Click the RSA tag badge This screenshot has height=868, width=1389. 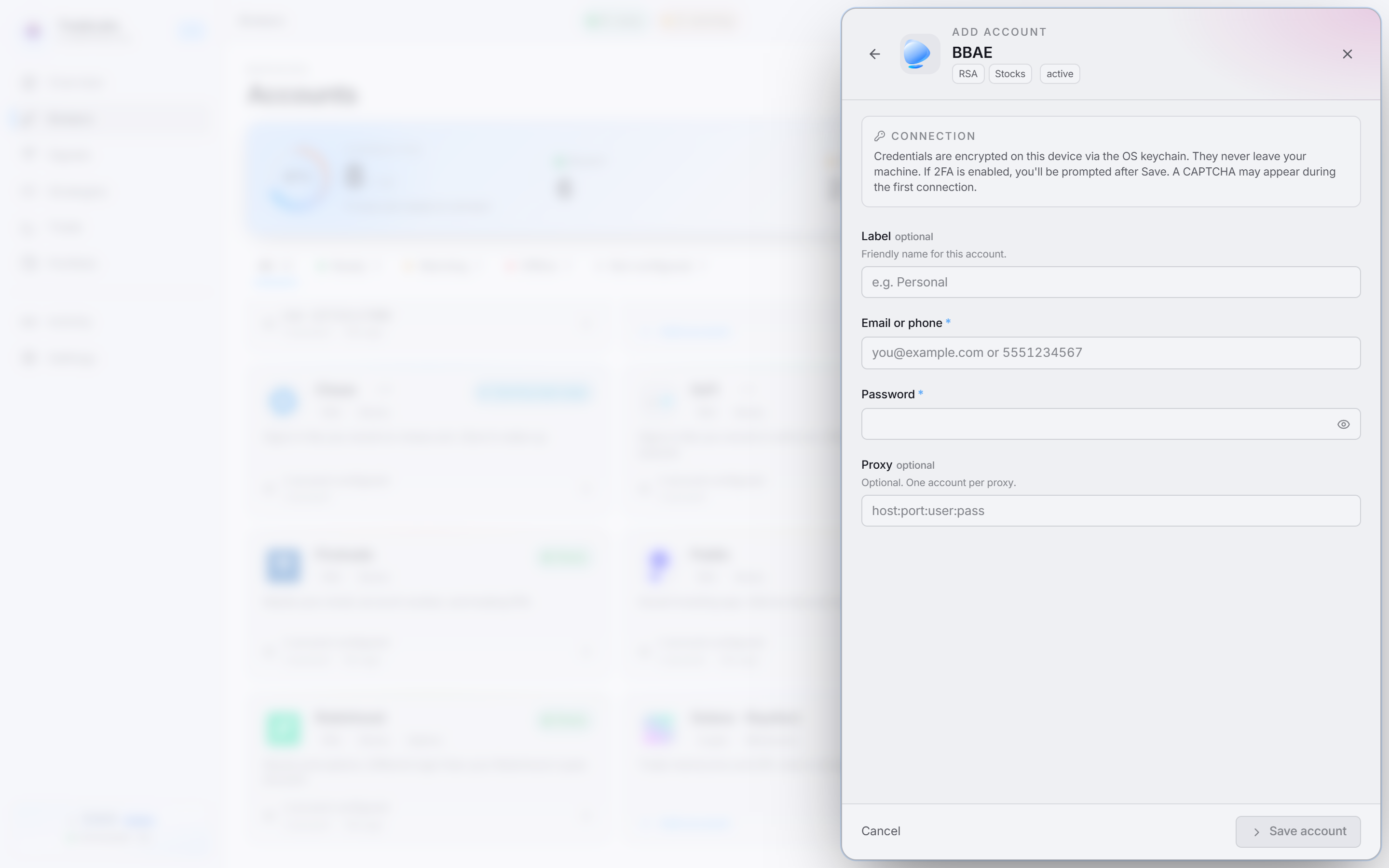tap(967, 74)
